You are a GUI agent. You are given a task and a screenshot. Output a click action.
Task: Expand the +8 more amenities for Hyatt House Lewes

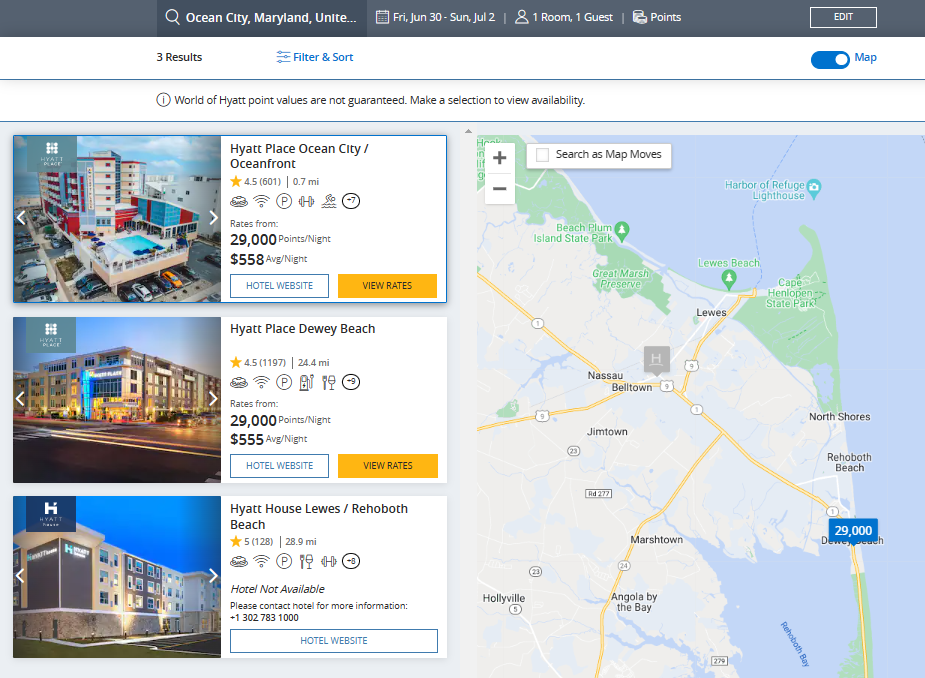(351, 561)
